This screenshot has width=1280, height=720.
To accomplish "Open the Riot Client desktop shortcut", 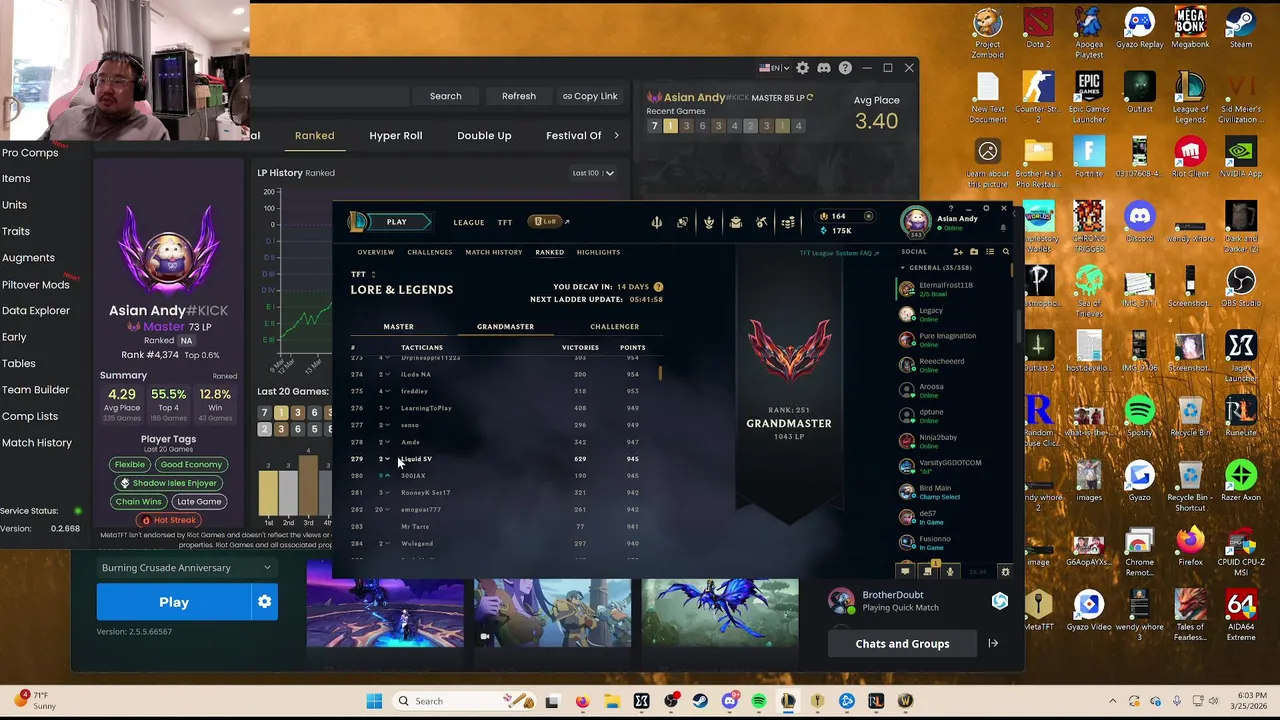I will click(1190, 158).
